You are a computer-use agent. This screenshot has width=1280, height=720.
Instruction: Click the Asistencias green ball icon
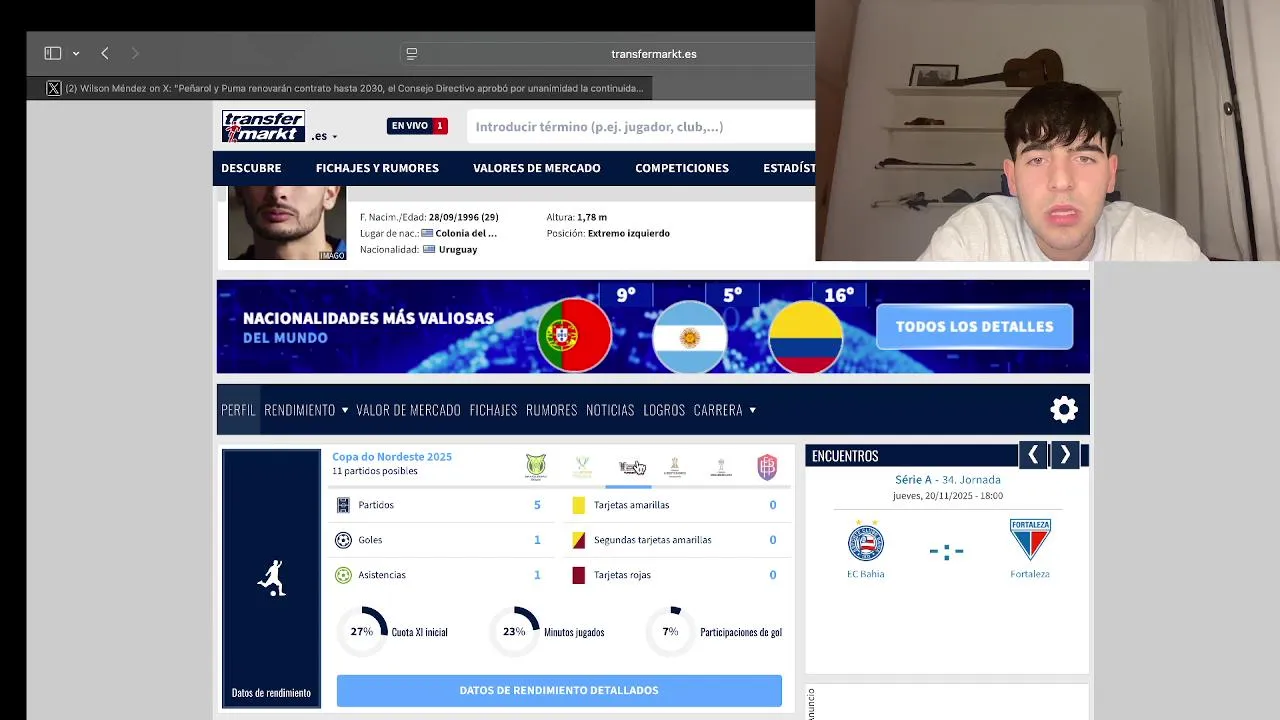(x=343, y=575)
